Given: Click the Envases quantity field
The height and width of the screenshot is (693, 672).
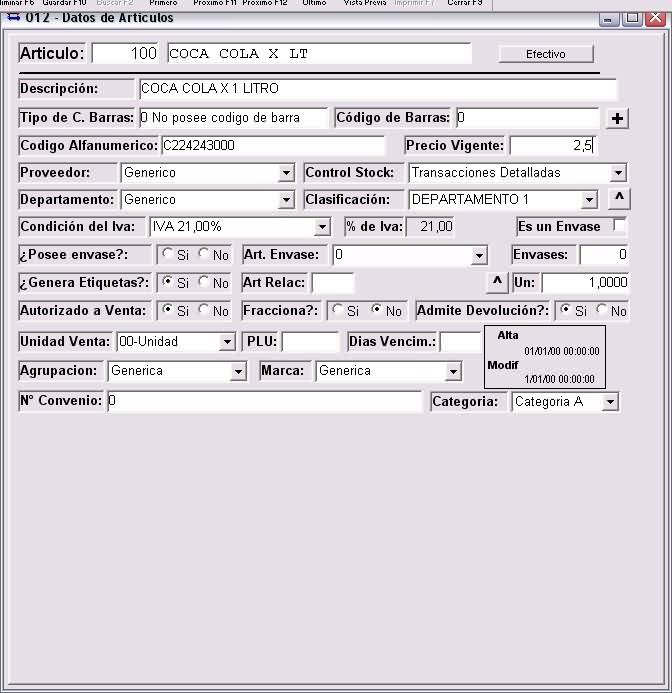Looking at the screenshot, I should pos(603,255).
